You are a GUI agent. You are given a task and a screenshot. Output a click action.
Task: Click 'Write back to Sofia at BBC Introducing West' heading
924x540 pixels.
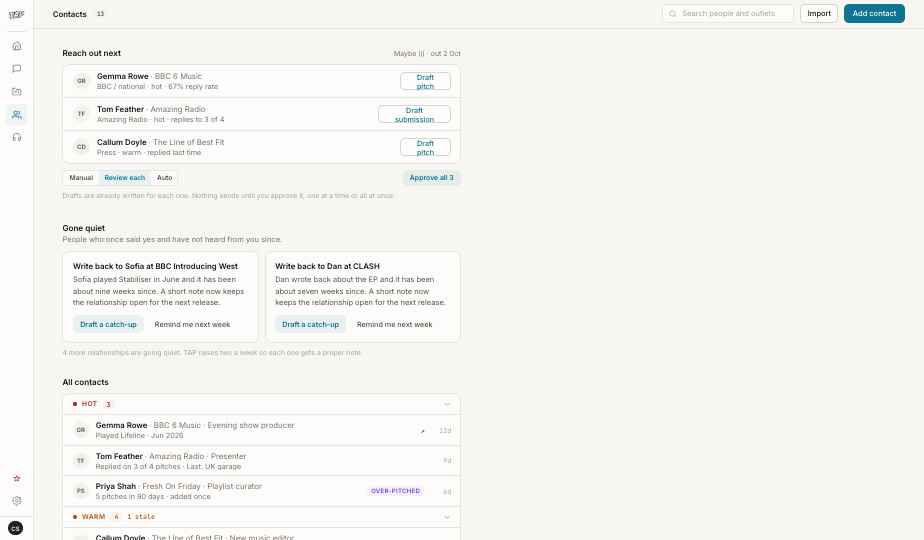pos(155,266)
